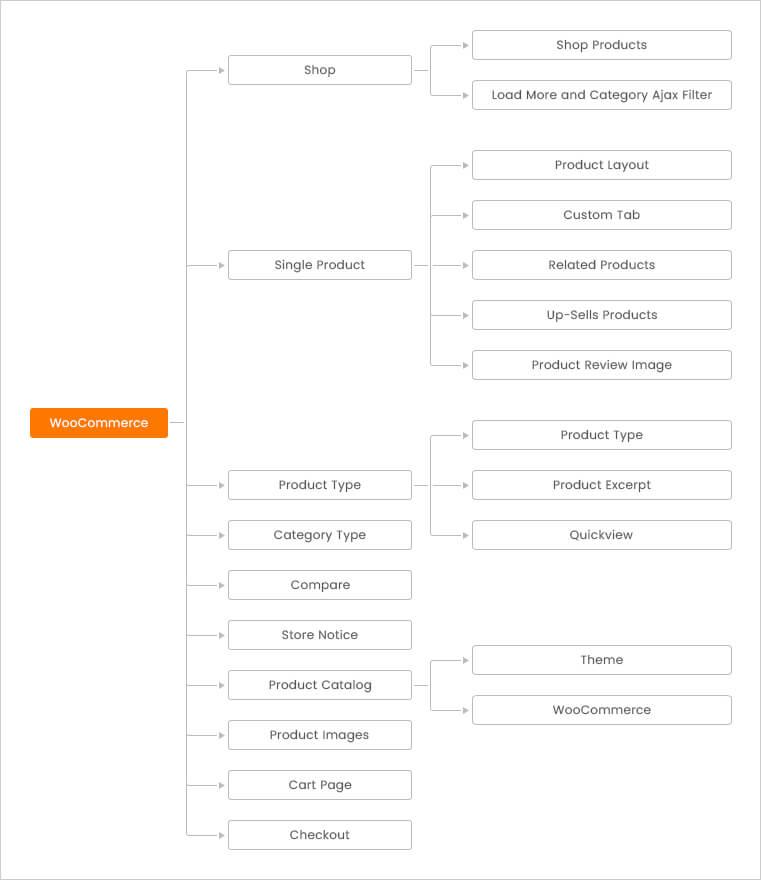Open the Cart Page node
This screenshot has height=880, width=761.
coord(320,785)
